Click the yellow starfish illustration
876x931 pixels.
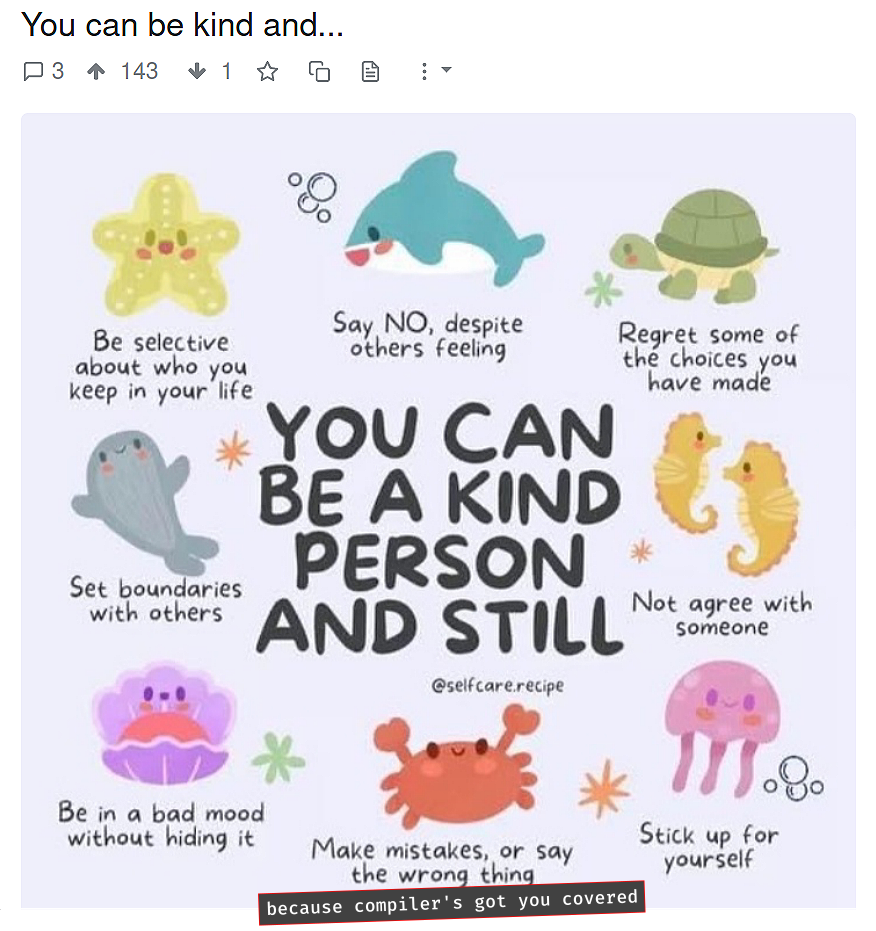point(165,245)
